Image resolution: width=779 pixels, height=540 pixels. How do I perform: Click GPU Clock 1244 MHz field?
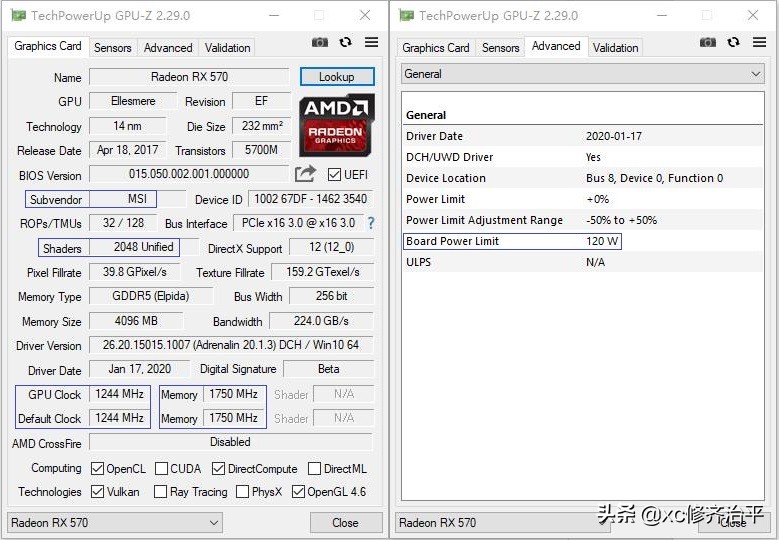pos(120,394)
